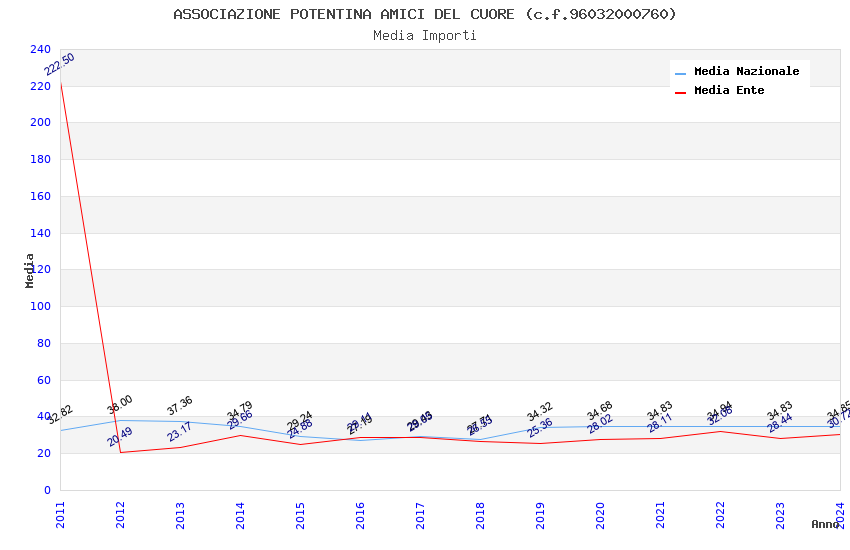850x550 pixels.
Task: Click x-axis year label 2014
Action: (x=240, y=515)
